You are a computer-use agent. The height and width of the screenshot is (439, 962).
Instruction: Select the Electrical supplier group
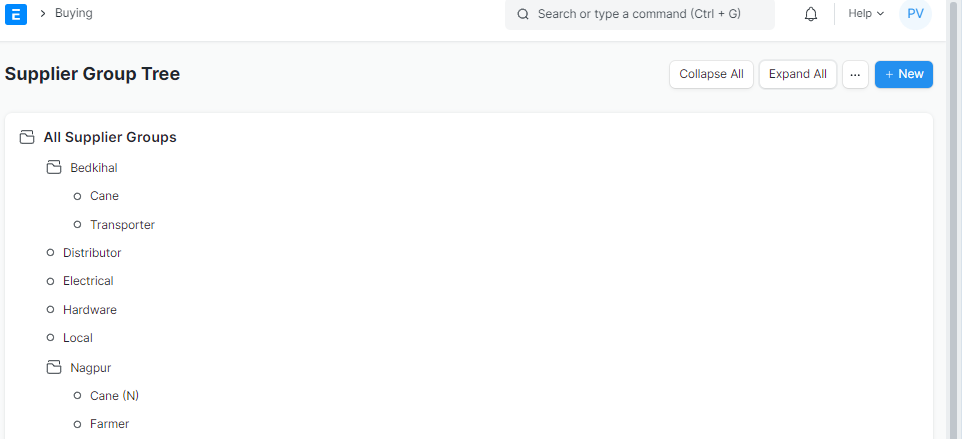pyautogui.click(x=88, y=281)
